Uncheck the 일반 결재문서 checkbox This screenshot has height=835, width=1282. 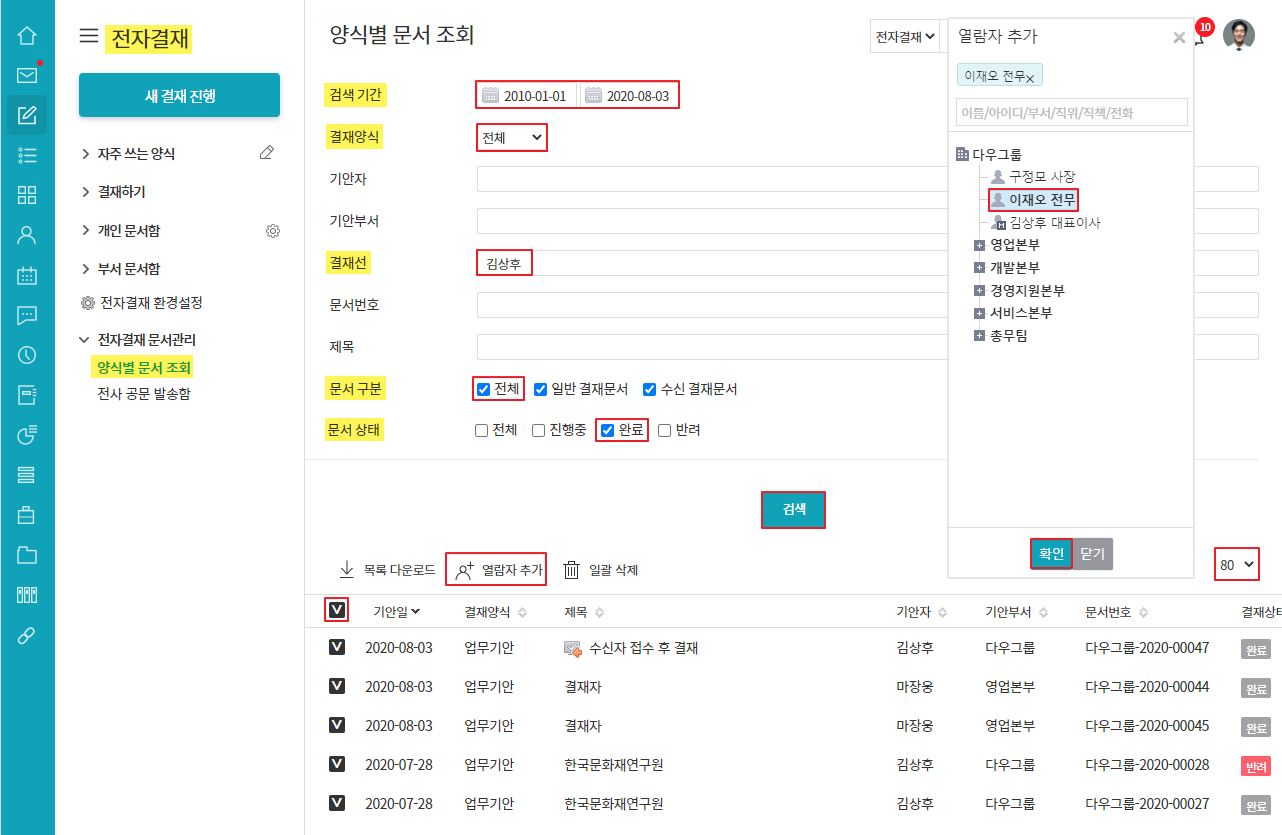tap(541, 389)
